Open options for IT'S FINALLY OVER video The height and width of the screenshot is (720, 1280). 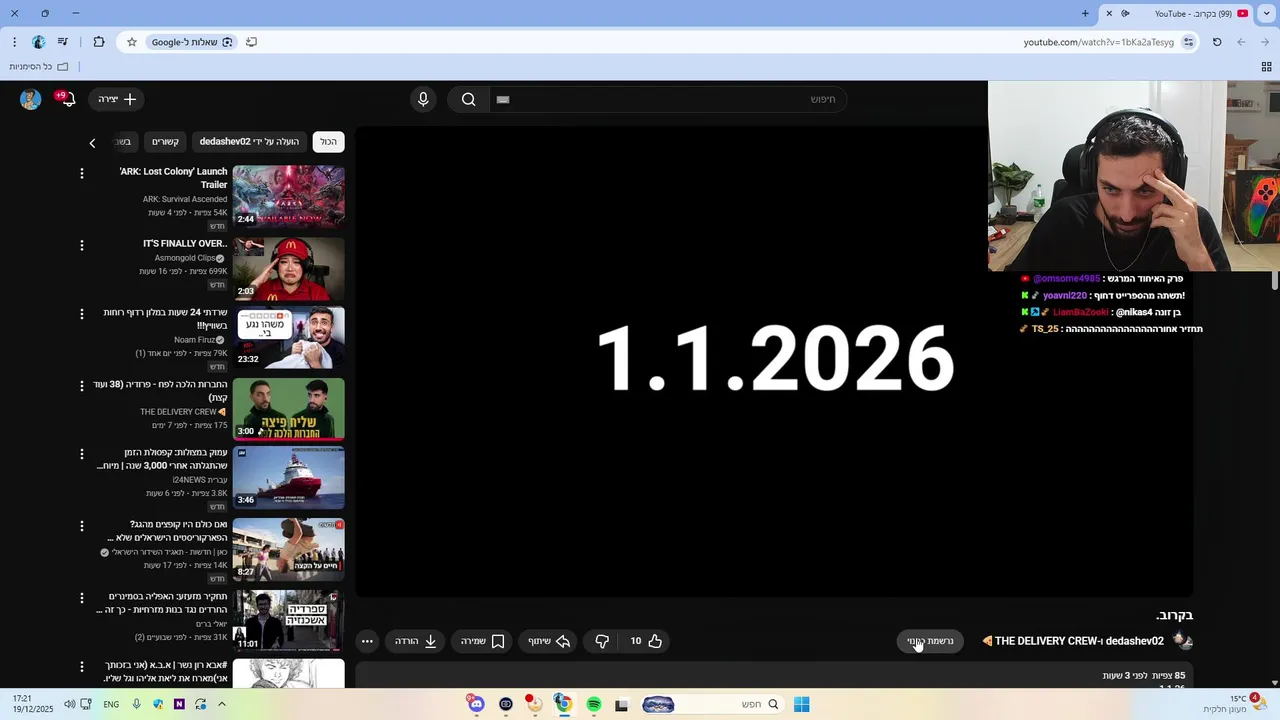point(82,245)
